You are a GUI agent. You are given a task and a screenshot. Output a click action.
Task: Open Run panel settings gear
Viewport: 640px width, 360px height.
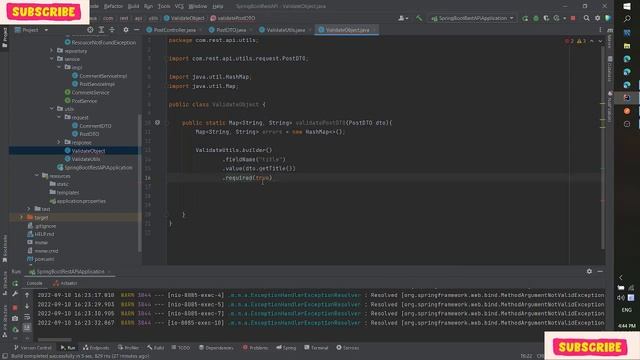(x=589, y=271)
